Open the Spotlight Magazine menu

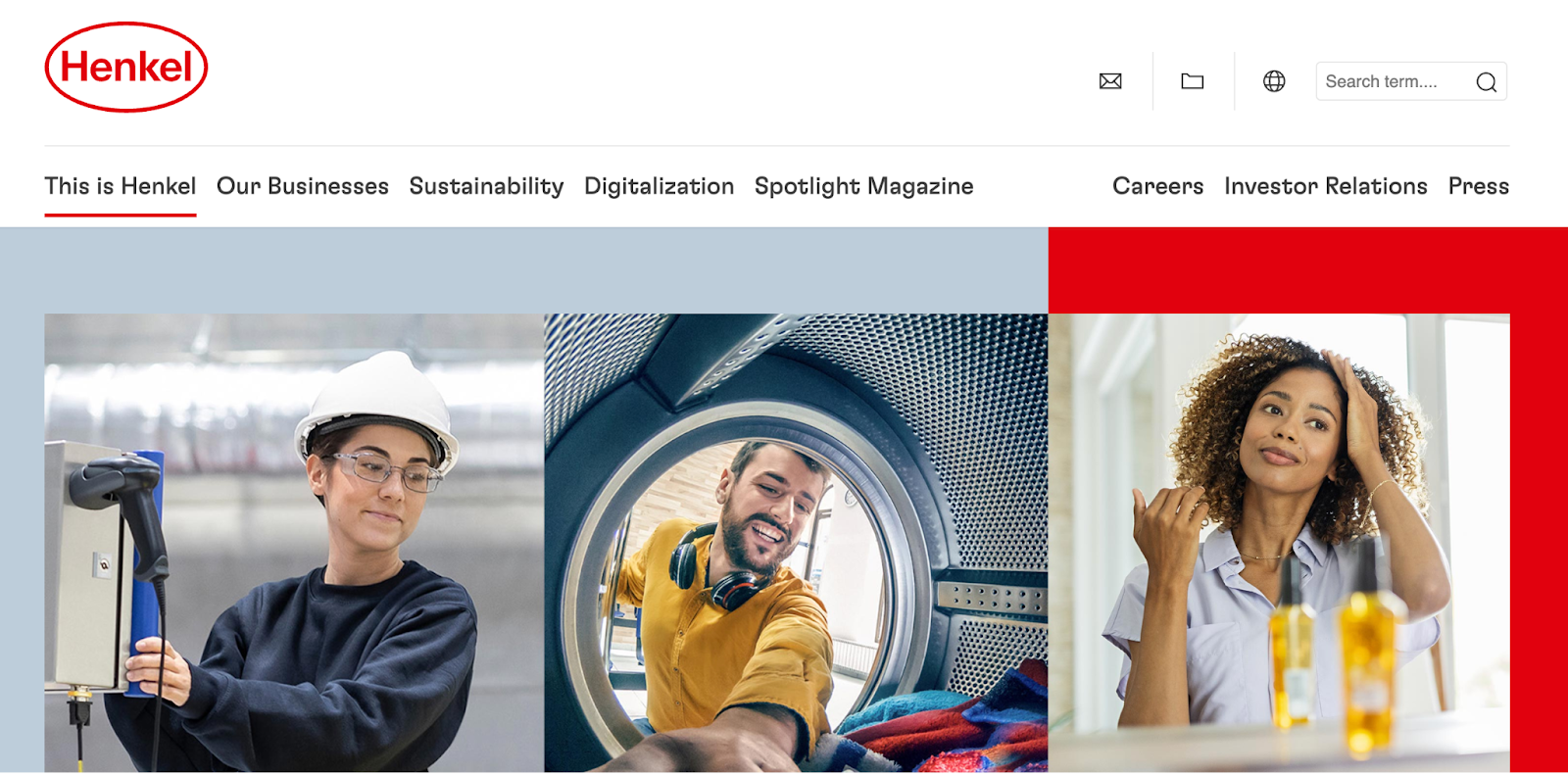(863, 186)
